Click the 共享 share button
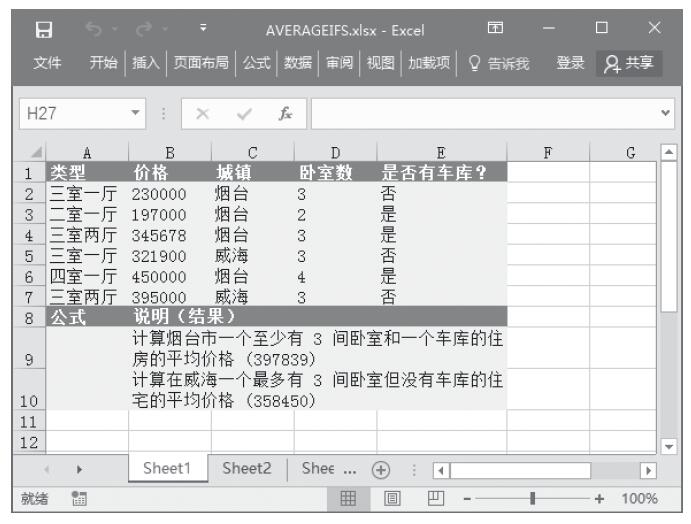The width and height of the screenshot is (691, 524). pos(635,65)
